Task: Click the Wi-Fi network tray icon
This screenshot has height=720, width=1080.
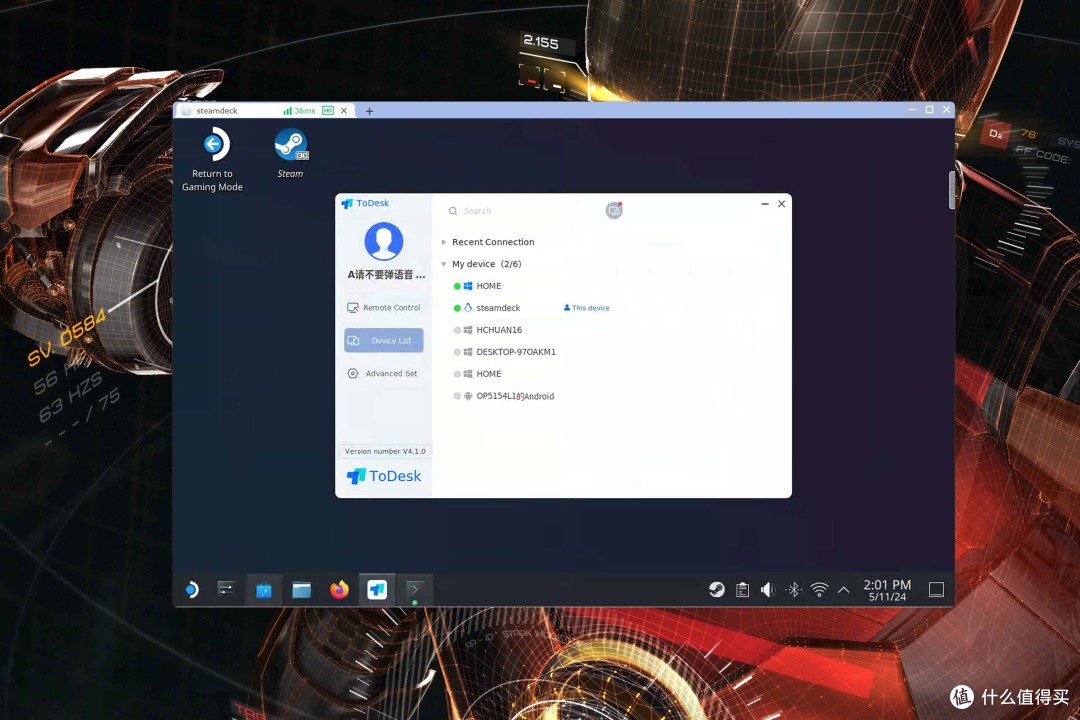Action: [819, 590]
